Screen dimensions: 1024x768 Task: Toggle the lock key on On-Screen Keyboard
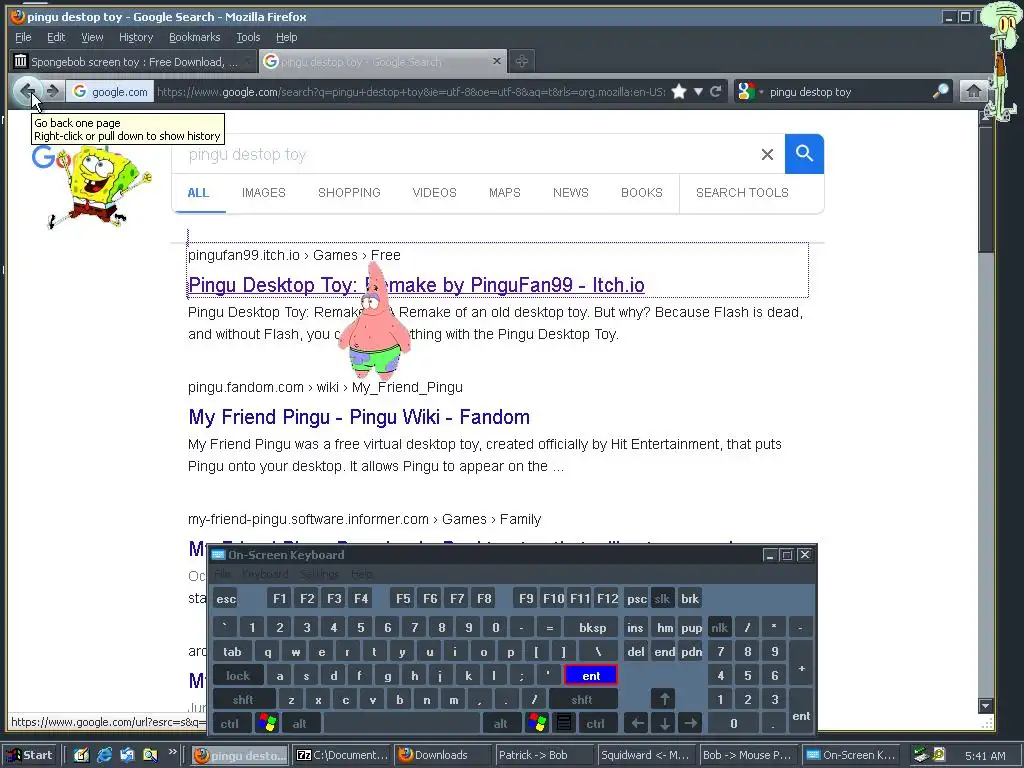(238, 676)
